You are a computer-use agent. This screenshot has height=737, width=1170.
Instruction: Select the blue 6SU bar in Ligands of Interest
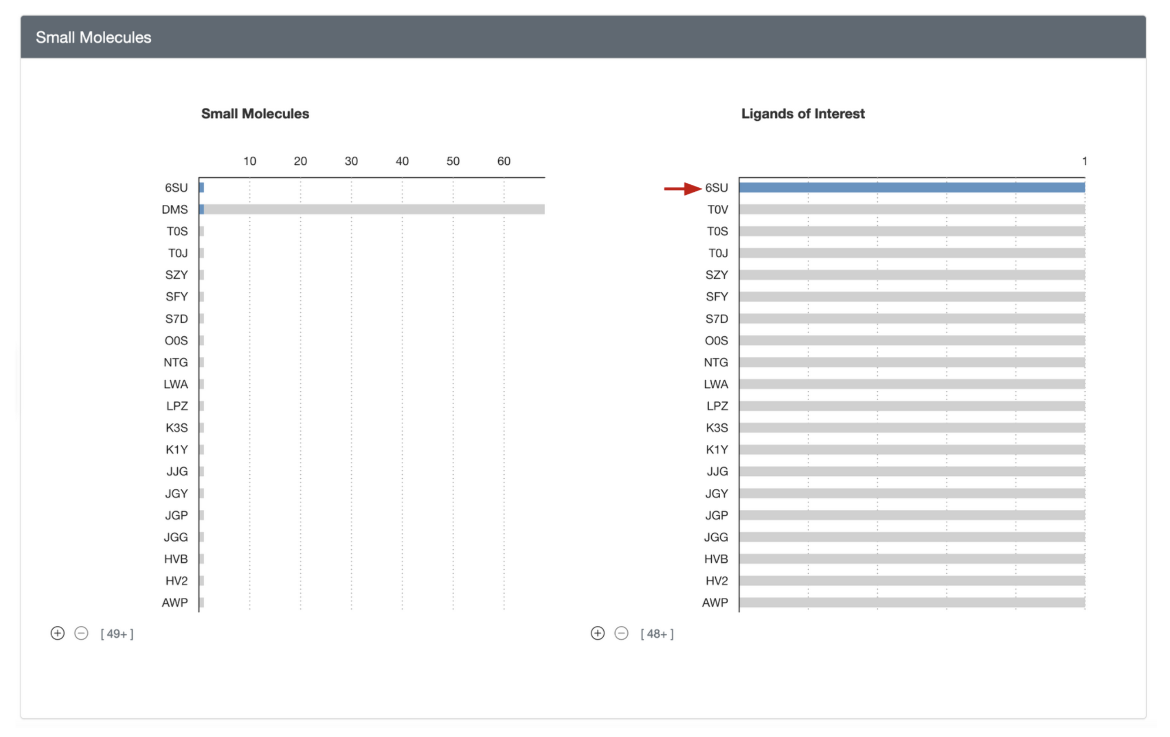click(x=911, y=187)
